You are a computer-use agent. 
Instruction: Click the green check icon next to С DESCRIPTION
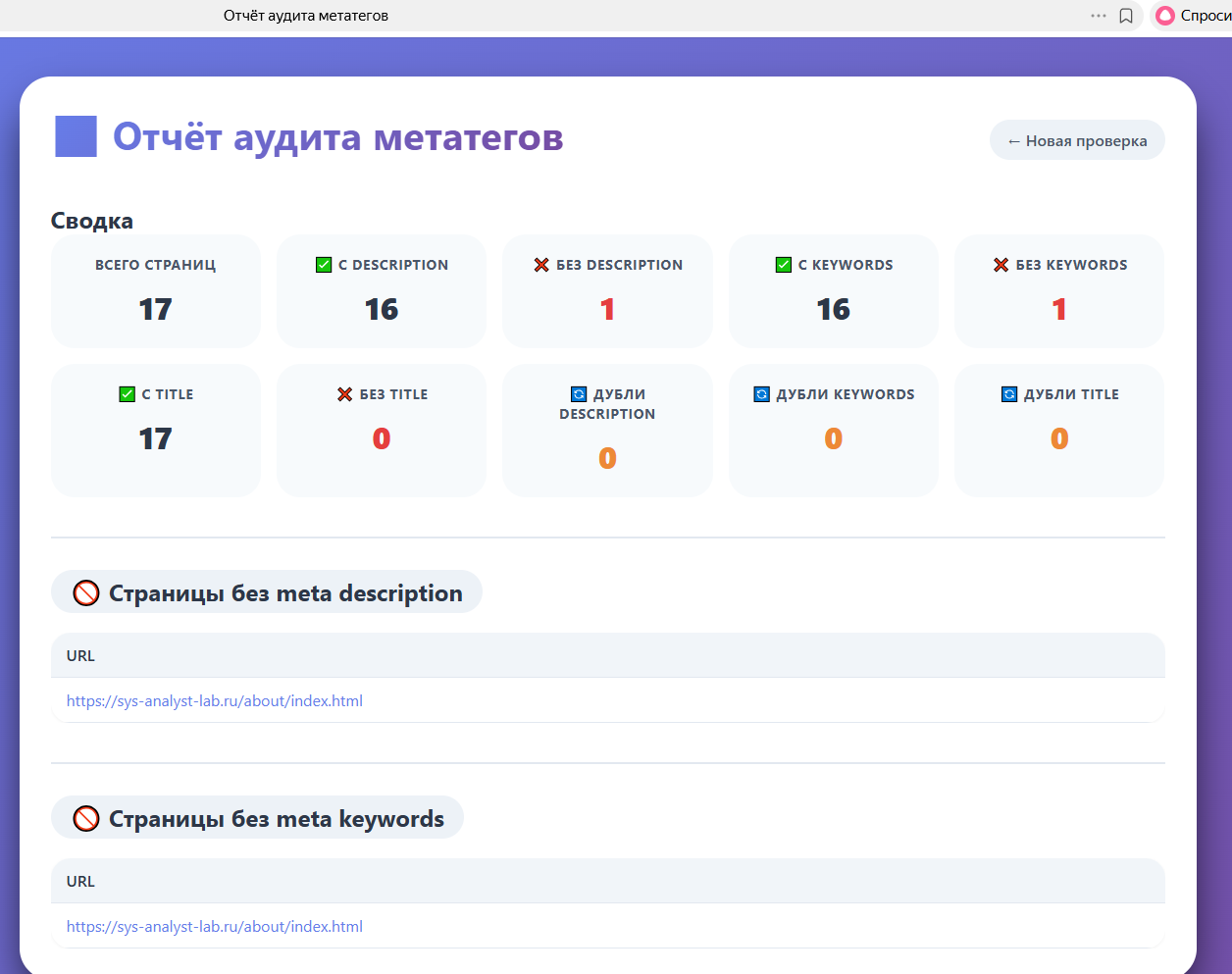pyautogui.click(x=324, y=265)
